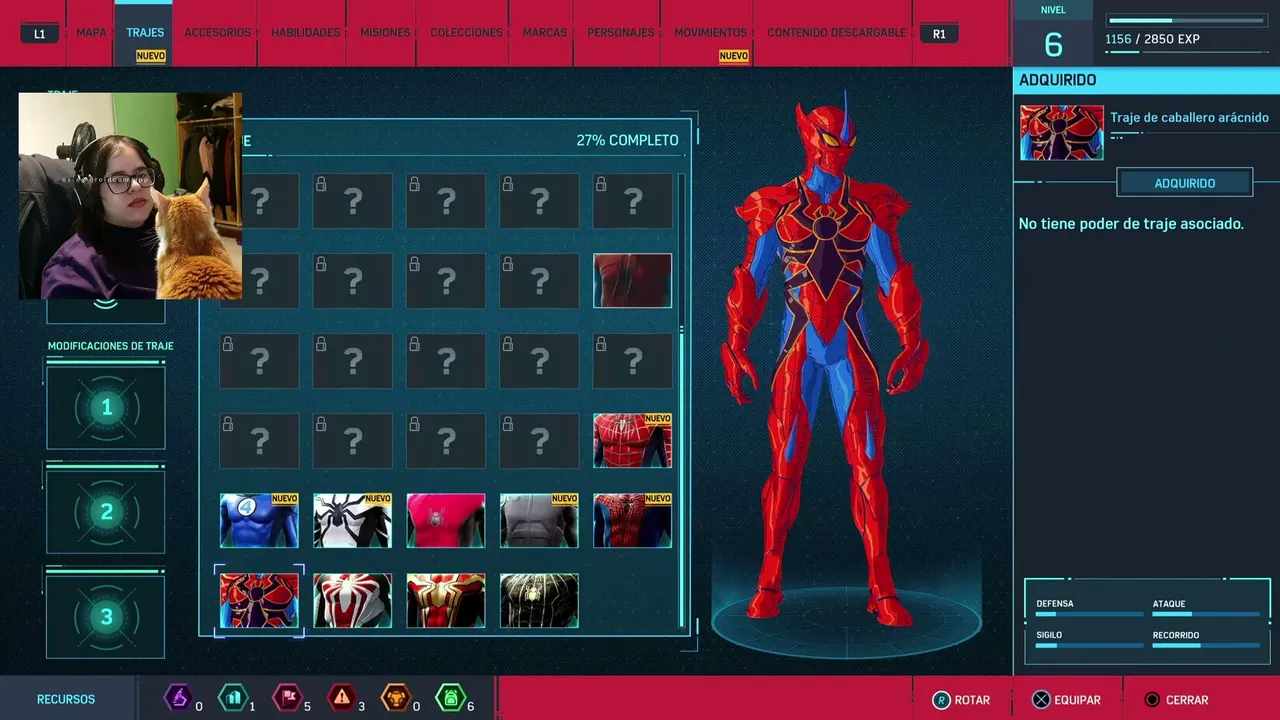Click the locked slot above the gray padded suit
This screenshot has width=1280, height=720.
539,440
